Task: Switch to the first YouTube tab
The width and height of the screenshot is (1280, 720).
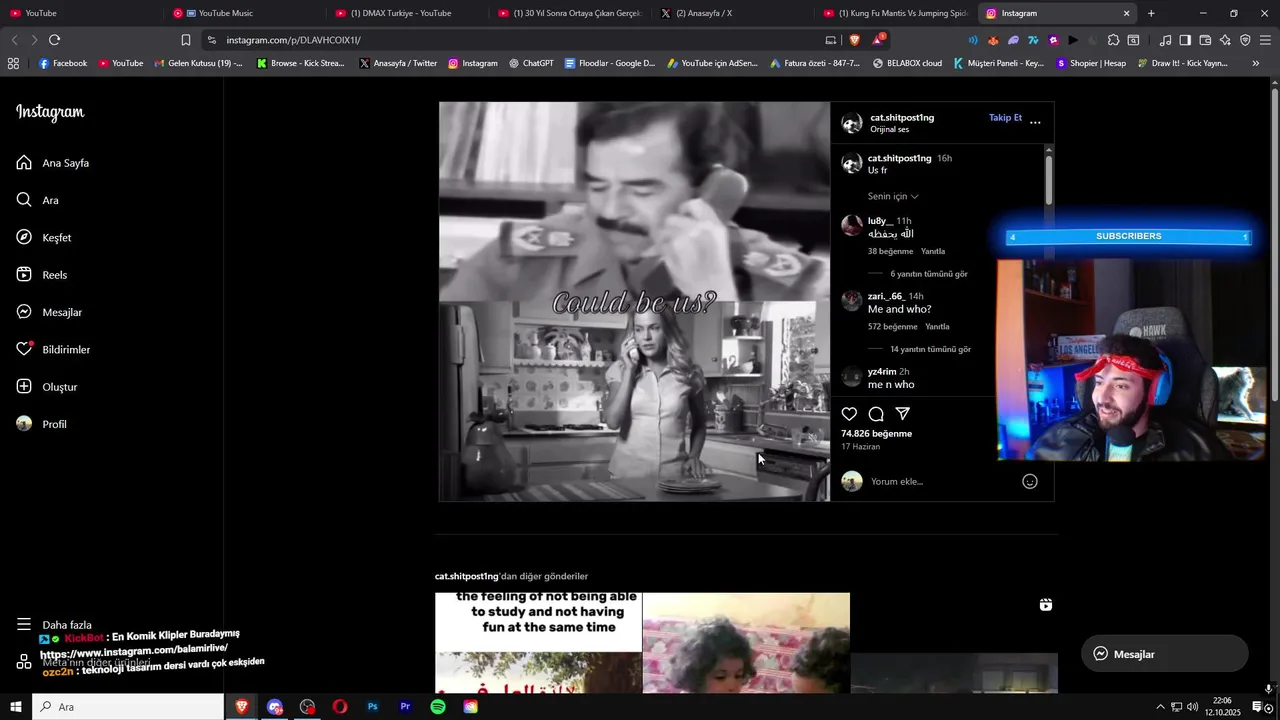Action: point(82,13)
